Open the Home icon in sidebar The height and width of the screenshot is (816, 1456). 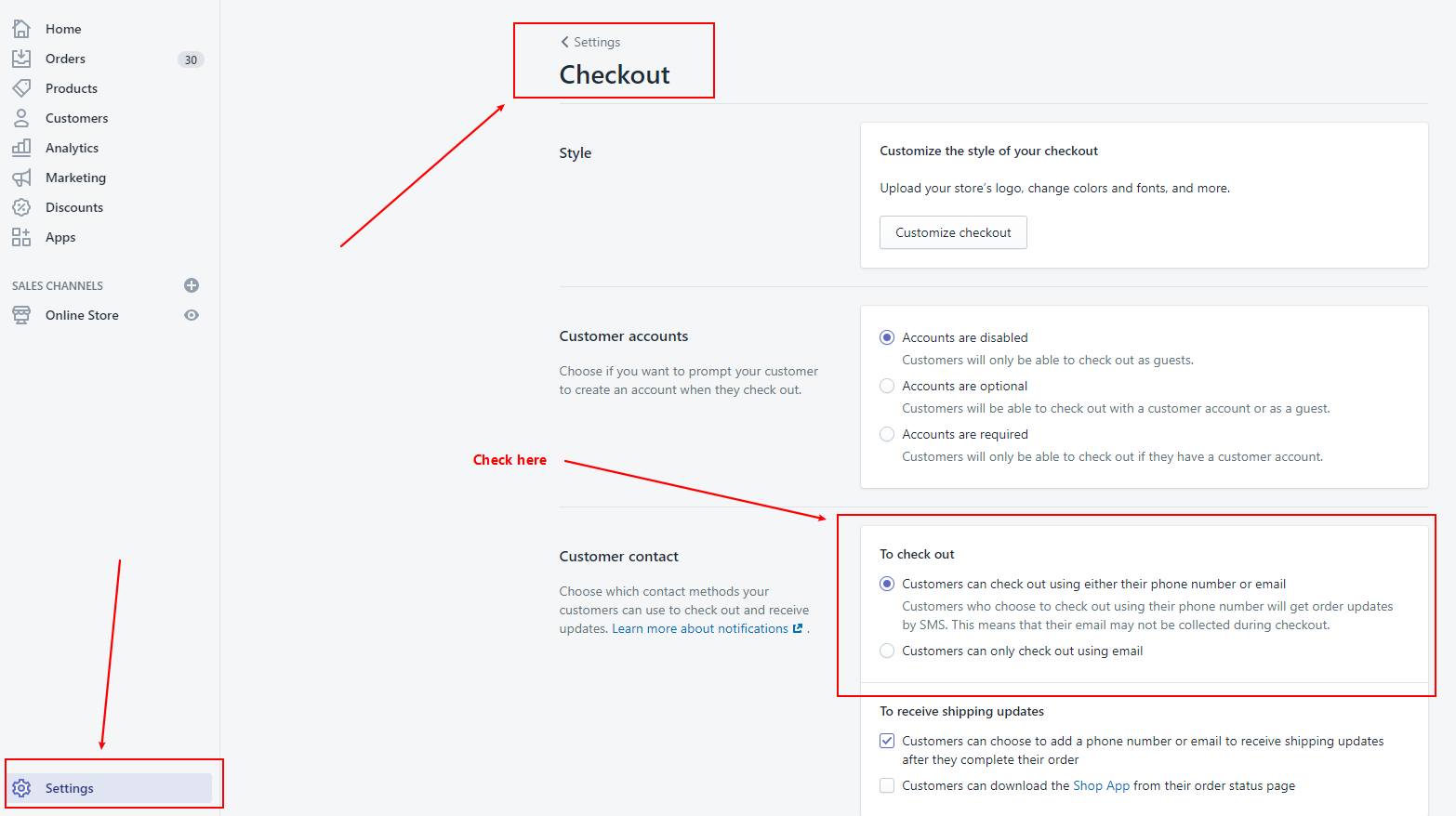click(x=21, y=29)
